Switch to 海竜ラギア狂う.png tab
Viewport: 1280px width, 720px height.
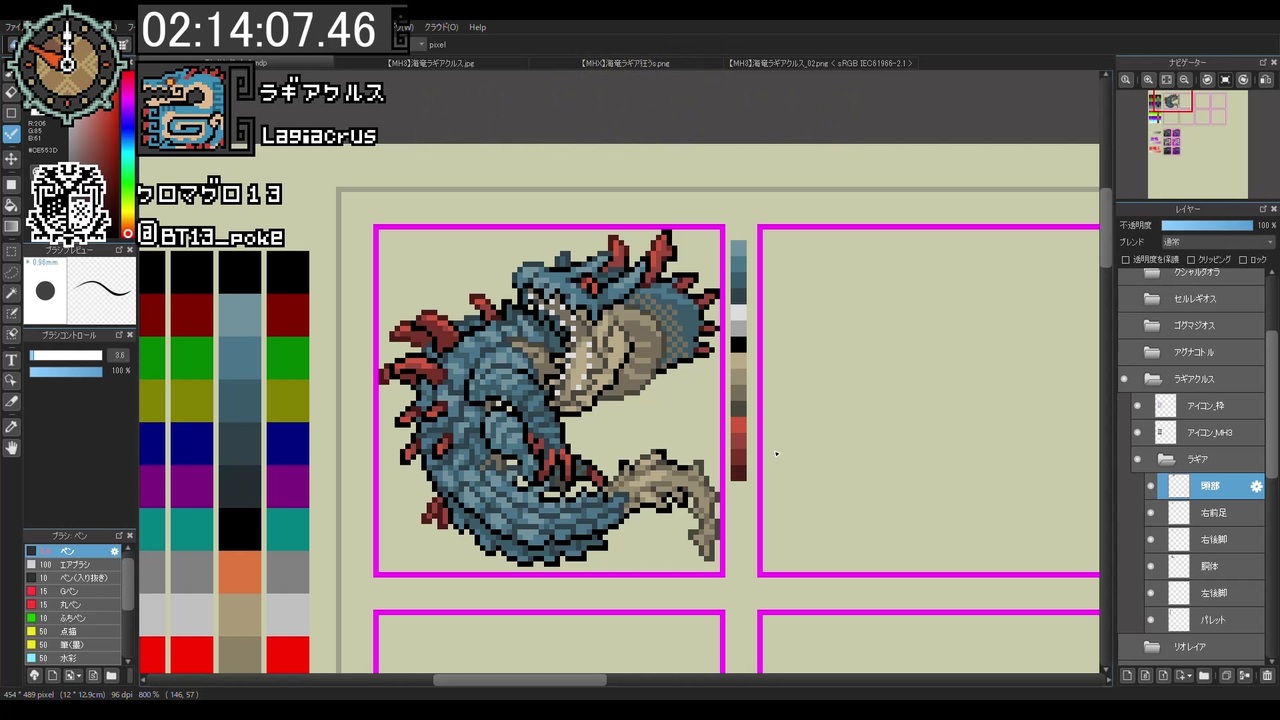click(x=624, y=63)
